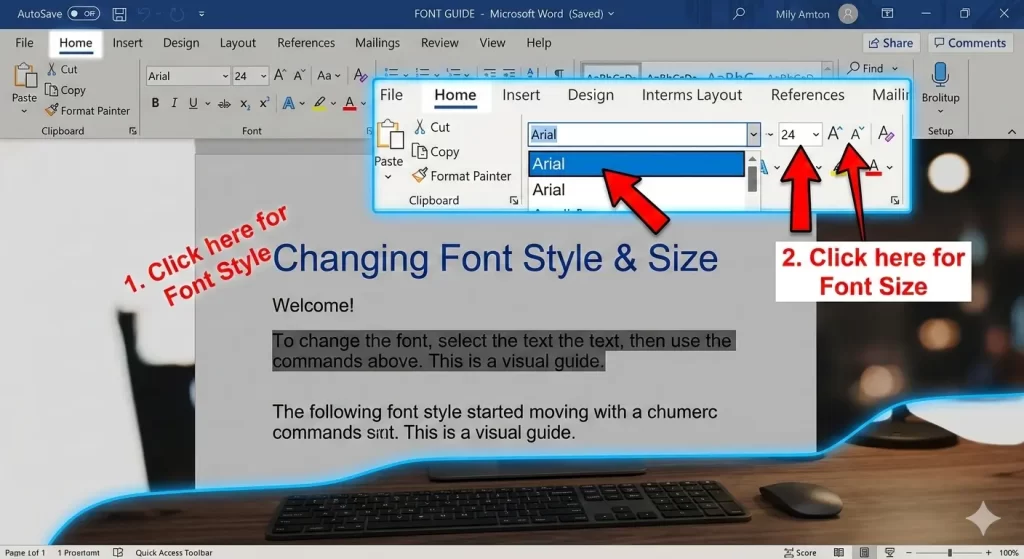Image resolution: width=1024 pixels, height=559 pixels.
Task: Click Clear All Formatting icon beside Change Case
Action: [x=360, y=76]
